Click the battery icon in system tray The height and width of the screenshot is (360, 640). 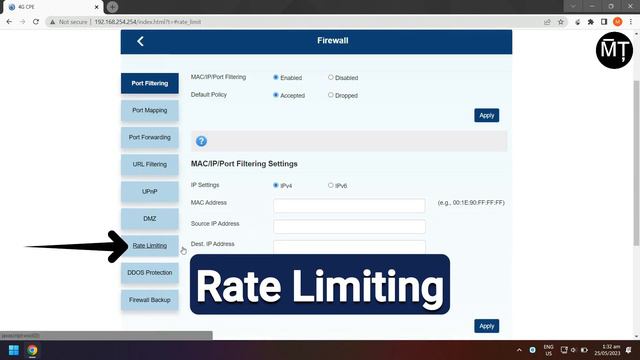point(584,350)
